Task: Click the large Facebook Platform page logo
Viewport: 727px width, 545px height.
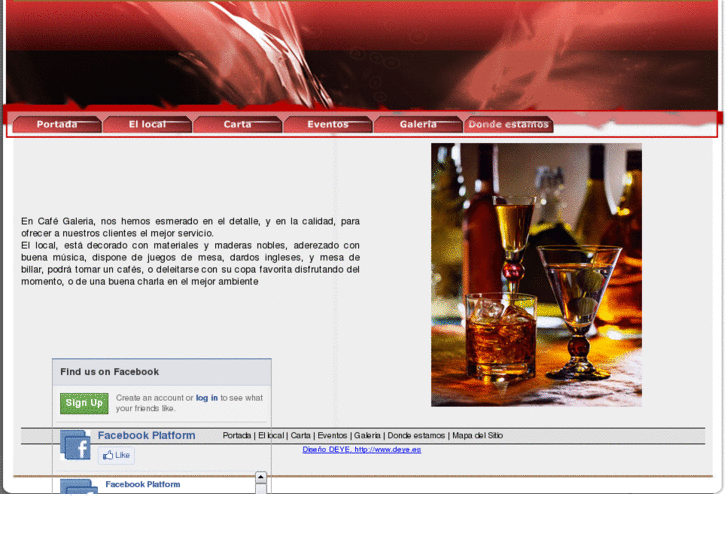Action: 75,445
